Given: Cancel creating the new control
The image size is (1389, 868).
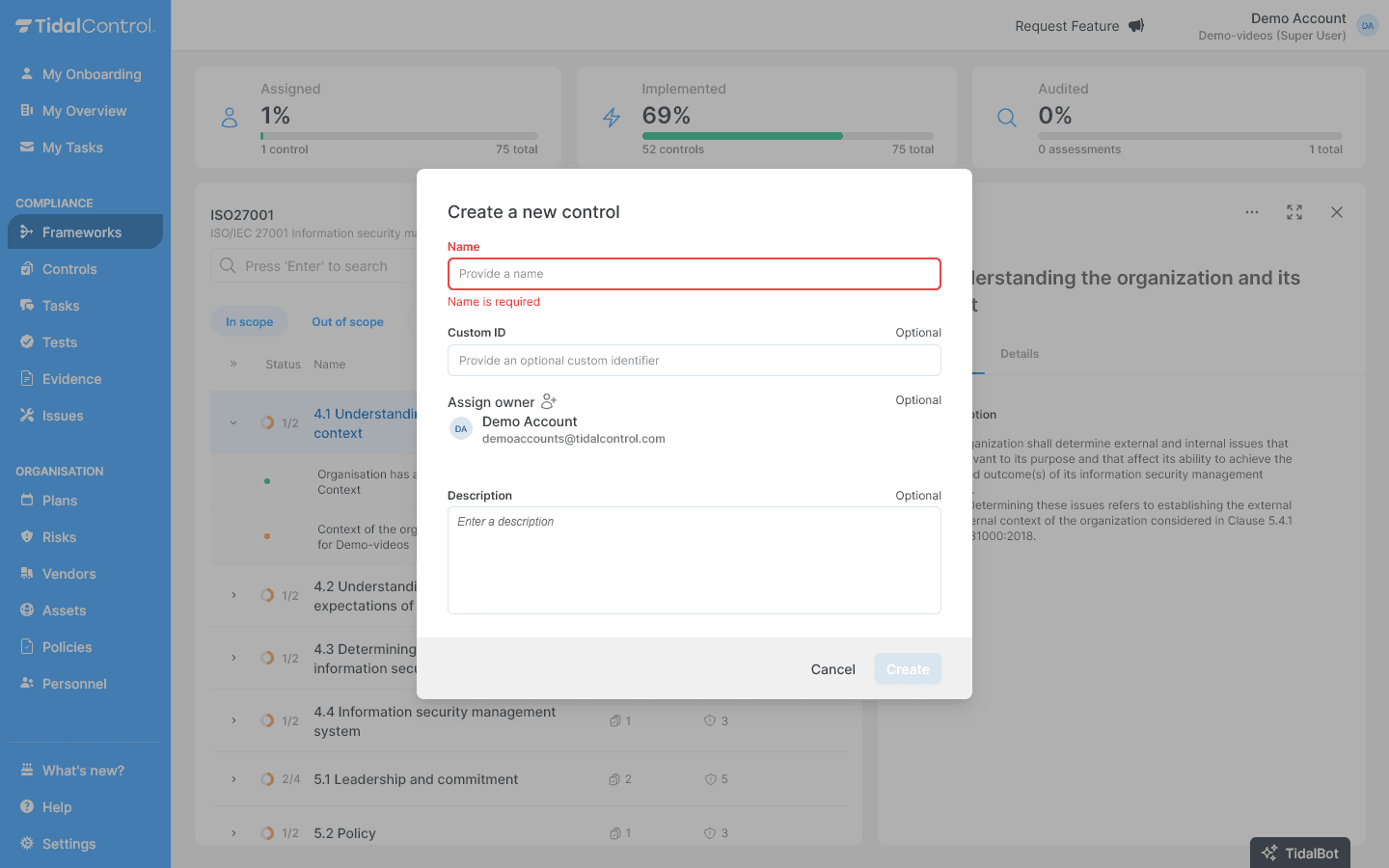Looking at the screenshot, I should click(831, 668).
